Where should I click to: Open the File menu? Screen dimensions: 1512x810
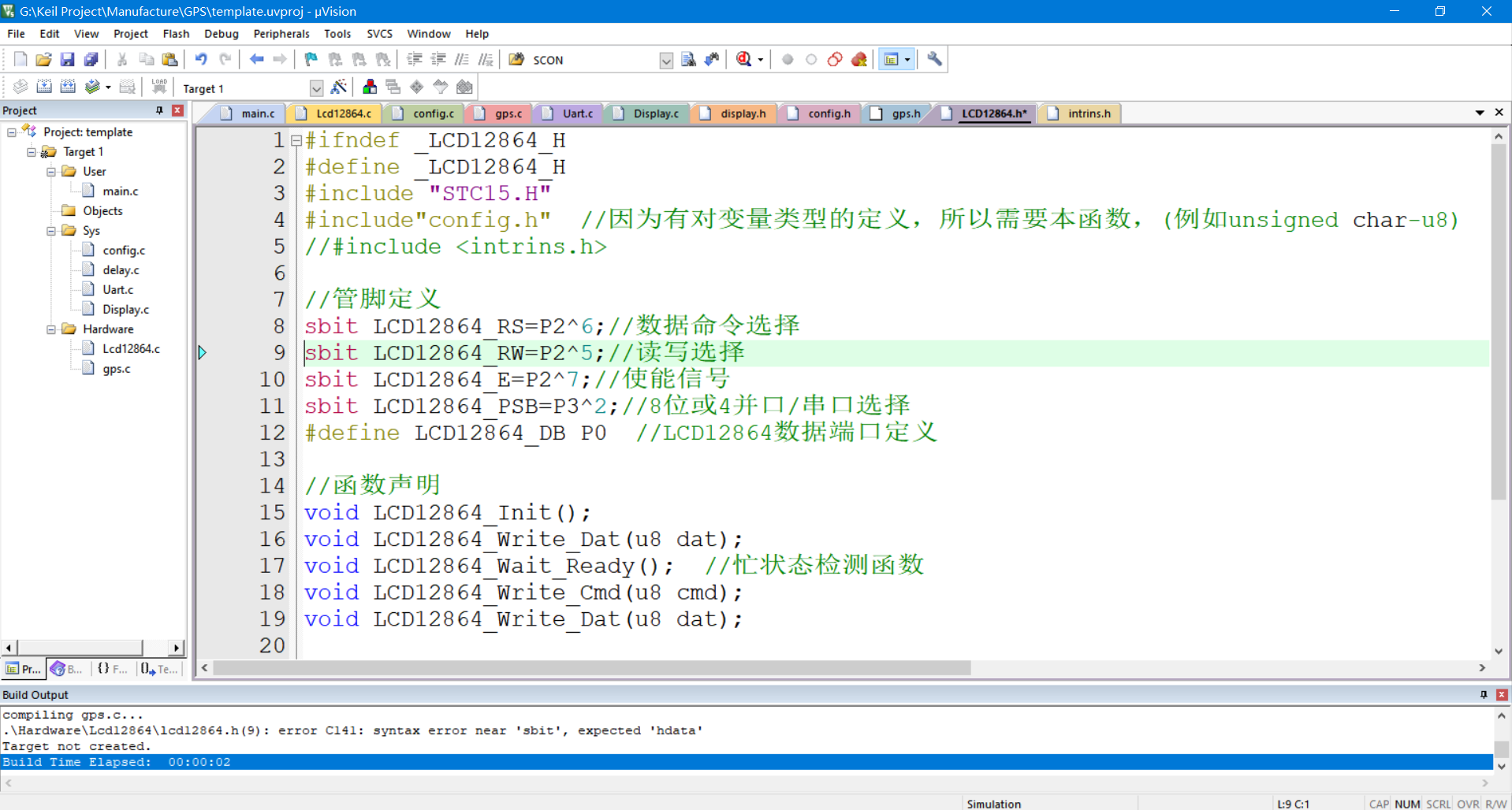16,34
